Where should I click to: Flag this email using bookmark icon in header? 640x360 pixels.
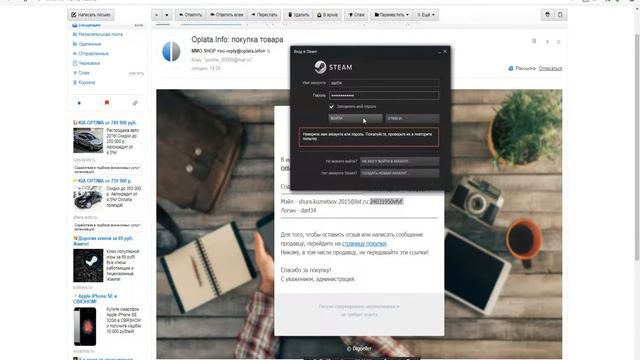click(534, 41)
